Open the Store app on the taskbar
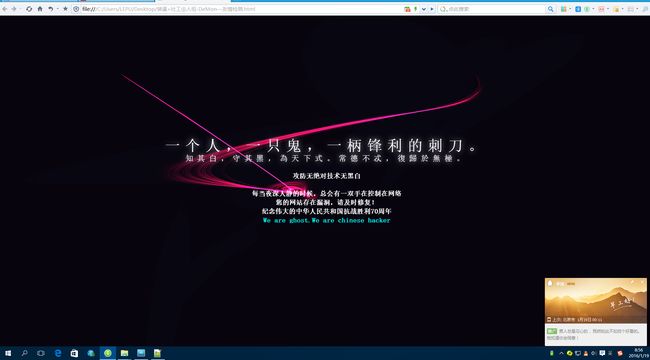 click(x=74, y=353)
